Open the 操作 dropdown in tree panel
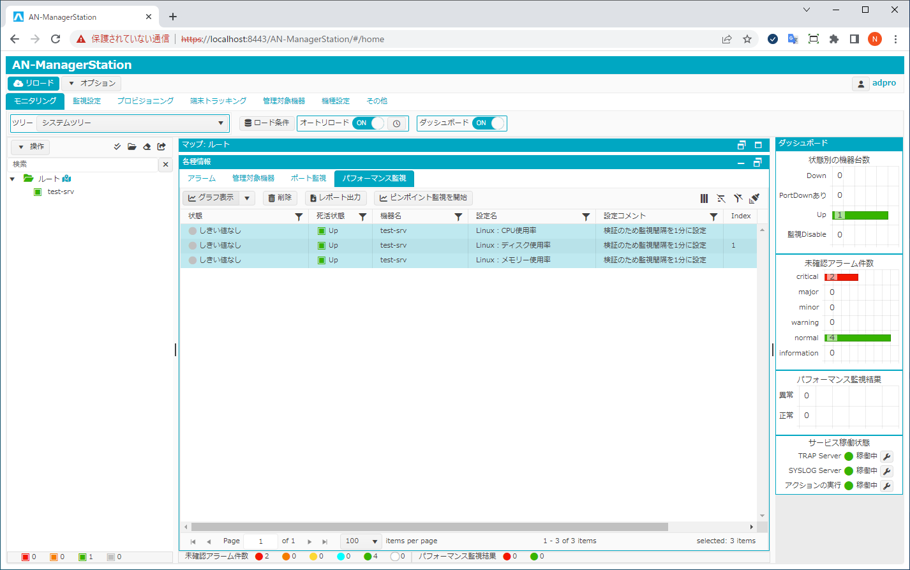This screenshot has width=910, height=570. (31, 147)
